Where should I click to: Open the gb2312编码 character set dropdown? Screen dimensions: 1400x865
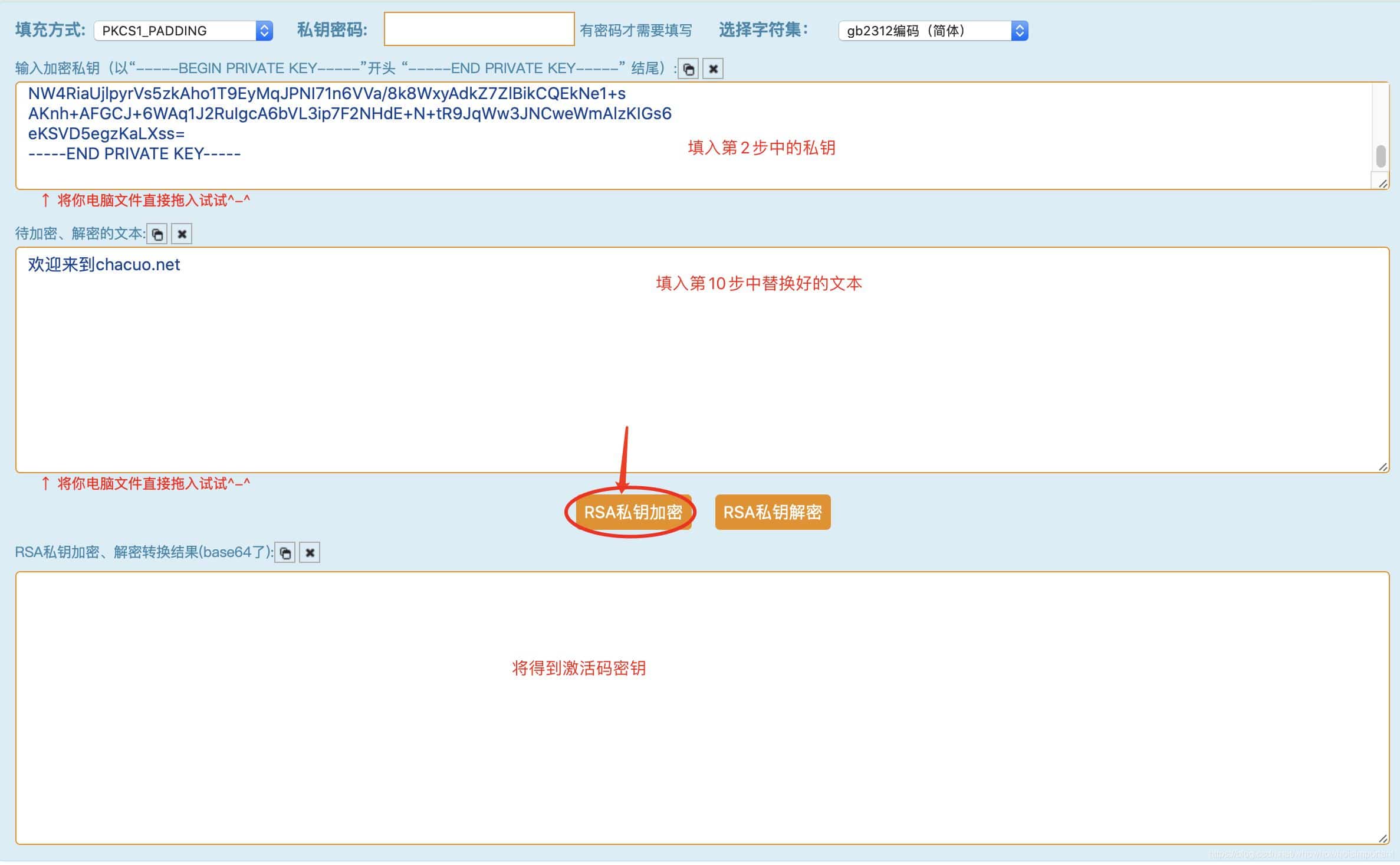point(926,31)
